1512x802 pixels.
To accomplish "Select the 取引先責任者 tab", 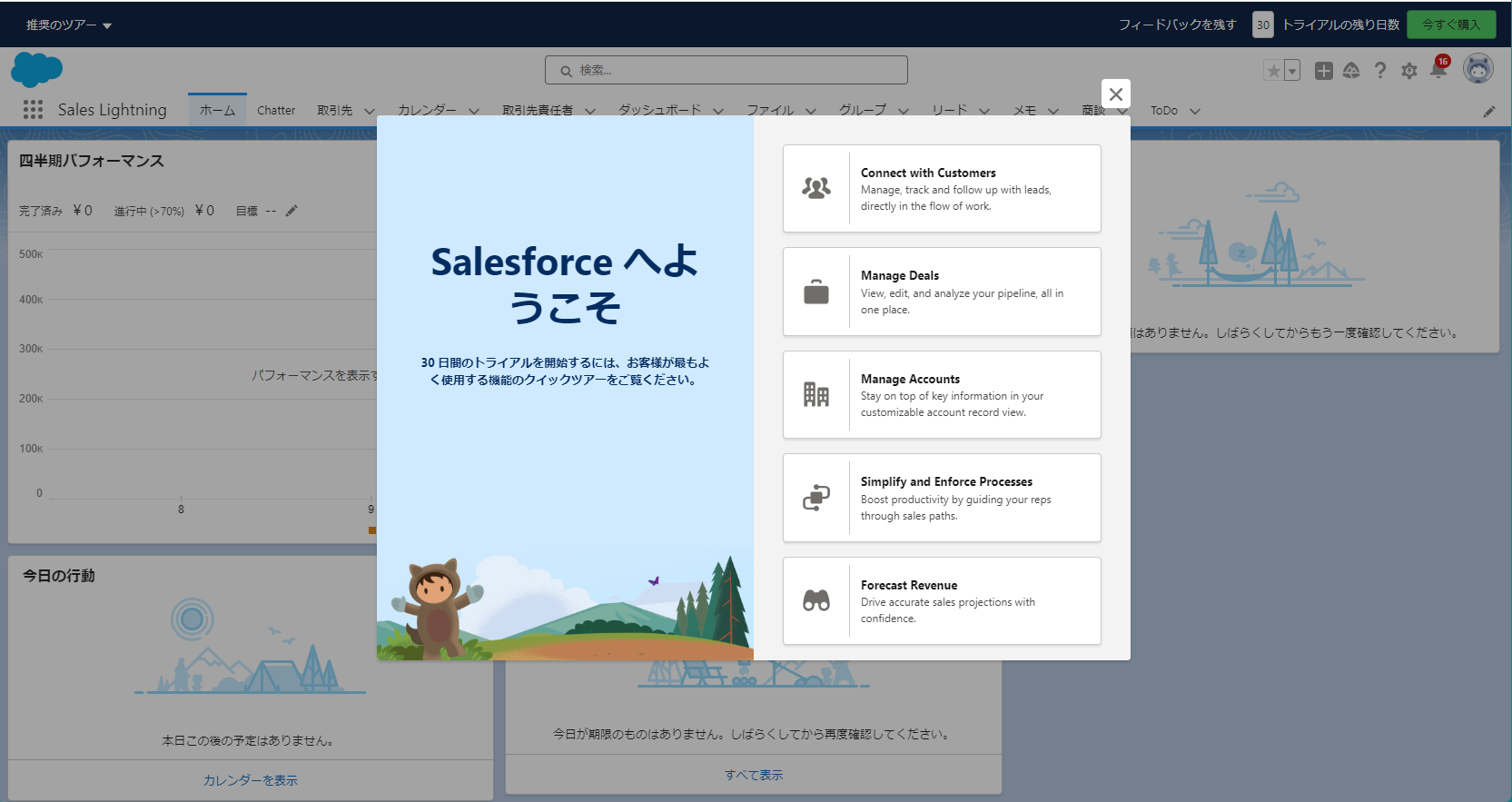I will (x=538, y=110).
